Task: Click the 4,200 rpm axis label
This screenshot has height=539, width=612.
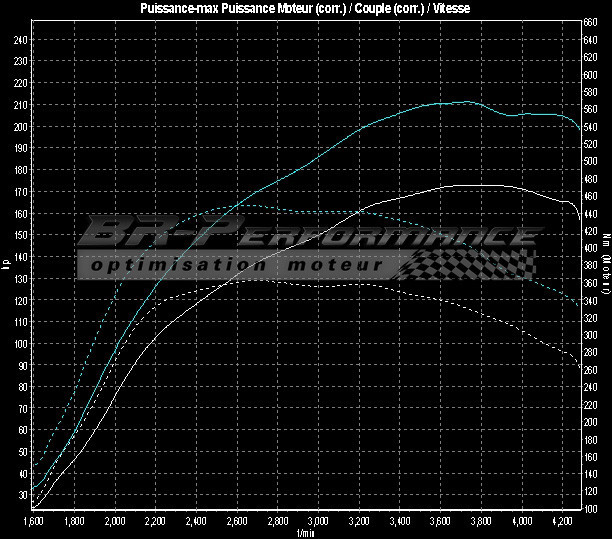Action: [563, 522]
